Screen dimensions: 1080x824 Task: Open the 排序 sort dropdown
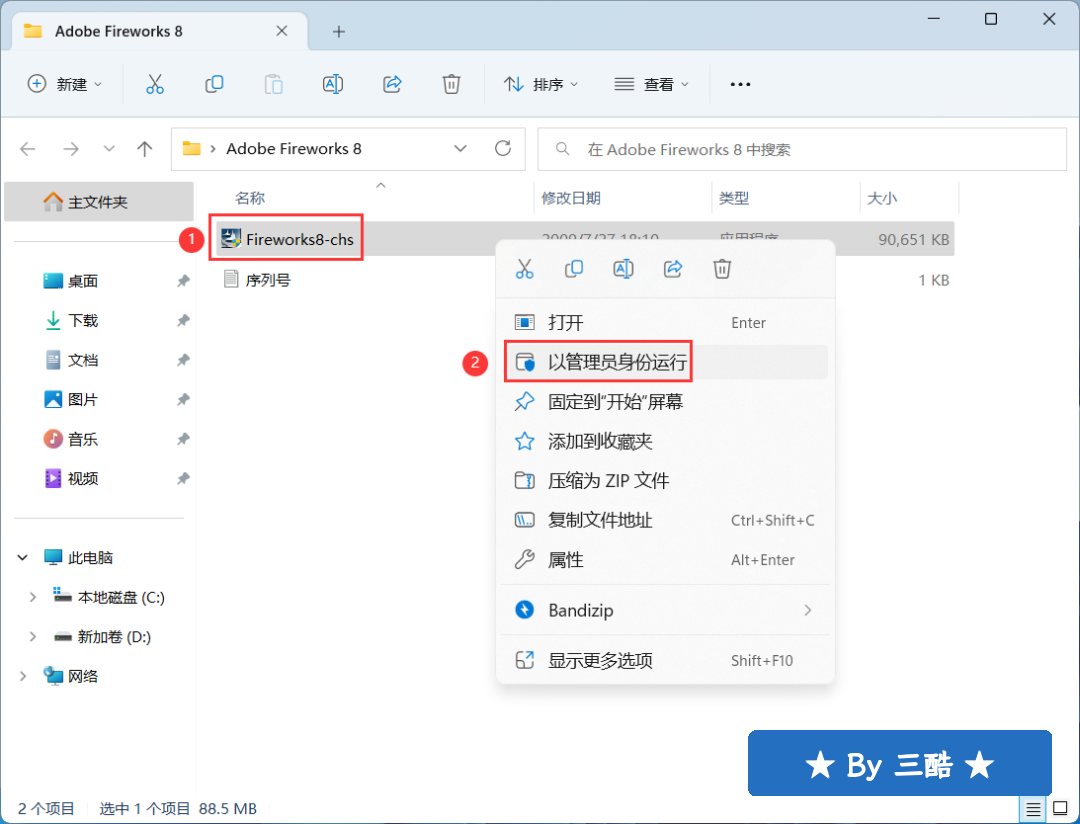pos(541,84)
